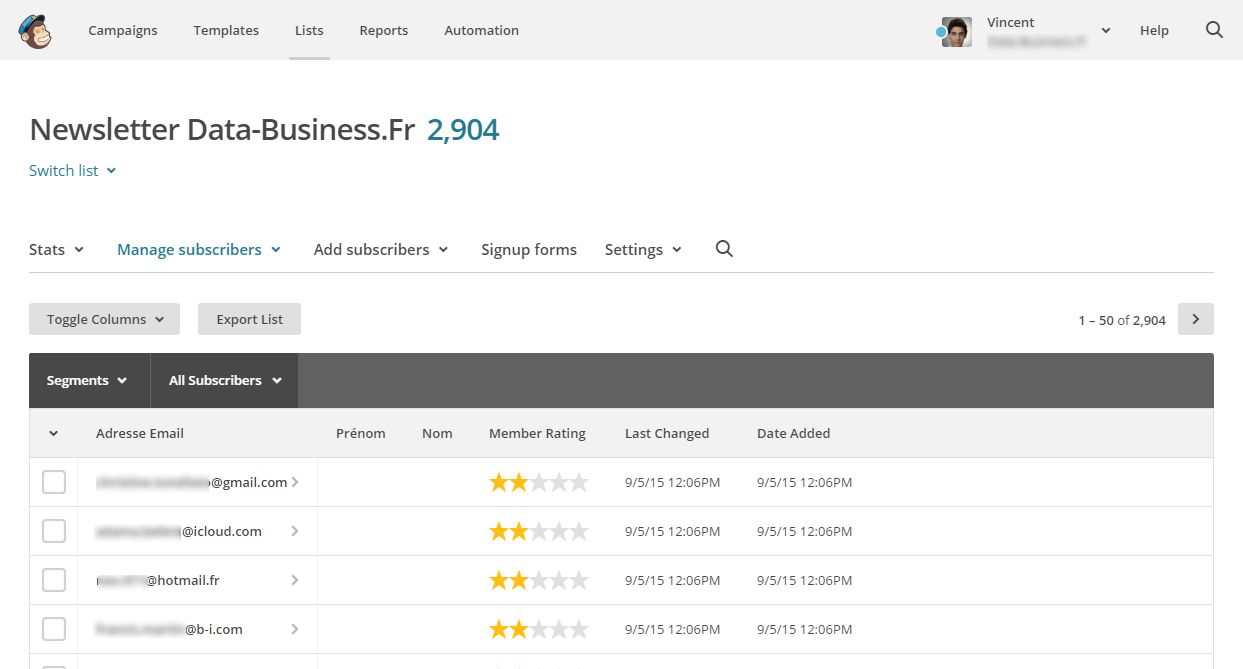Click the MailChimp monkey logo
1243x669 pixels.
35,31
